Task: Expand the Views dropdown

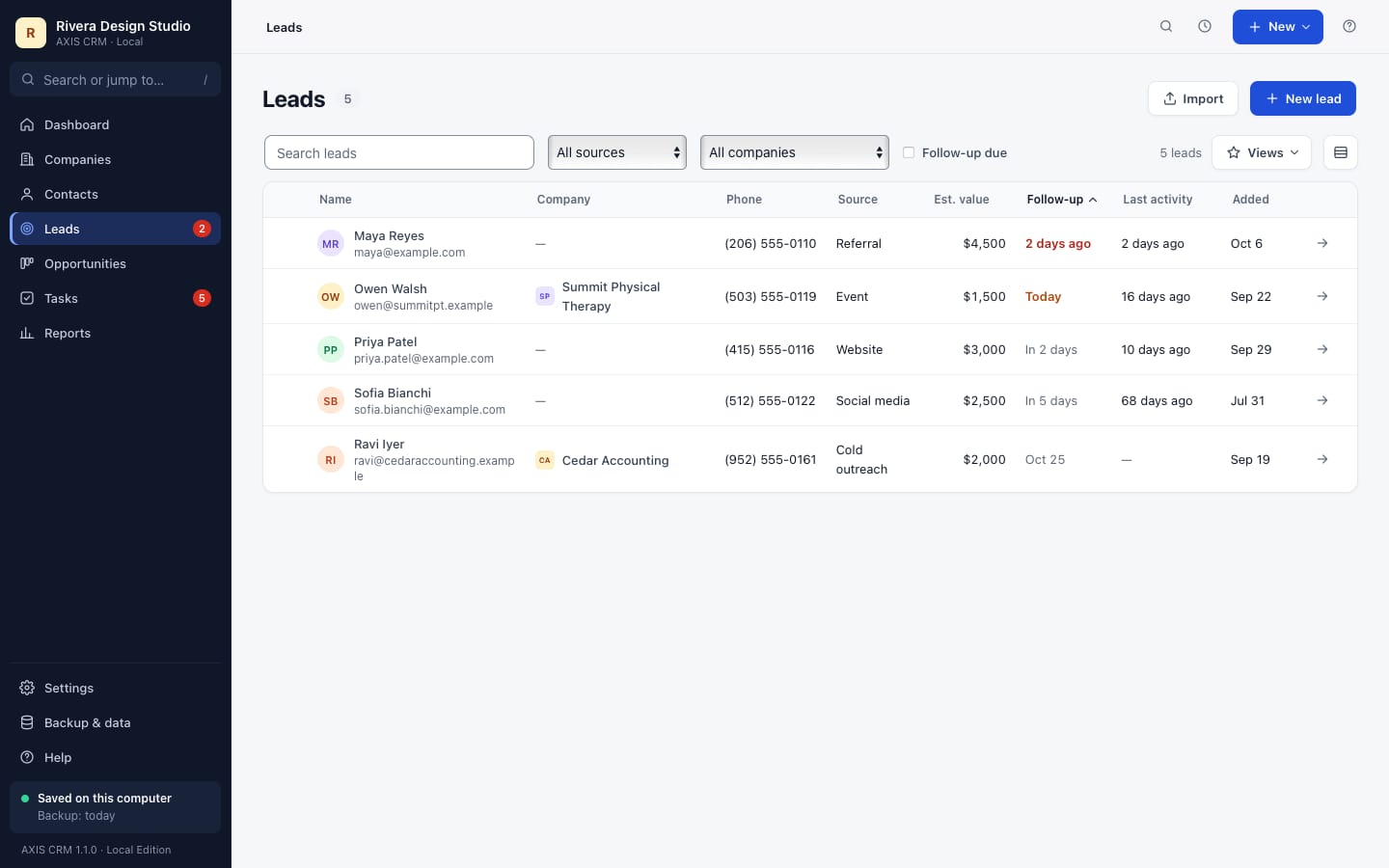Action: [1262, 152]
